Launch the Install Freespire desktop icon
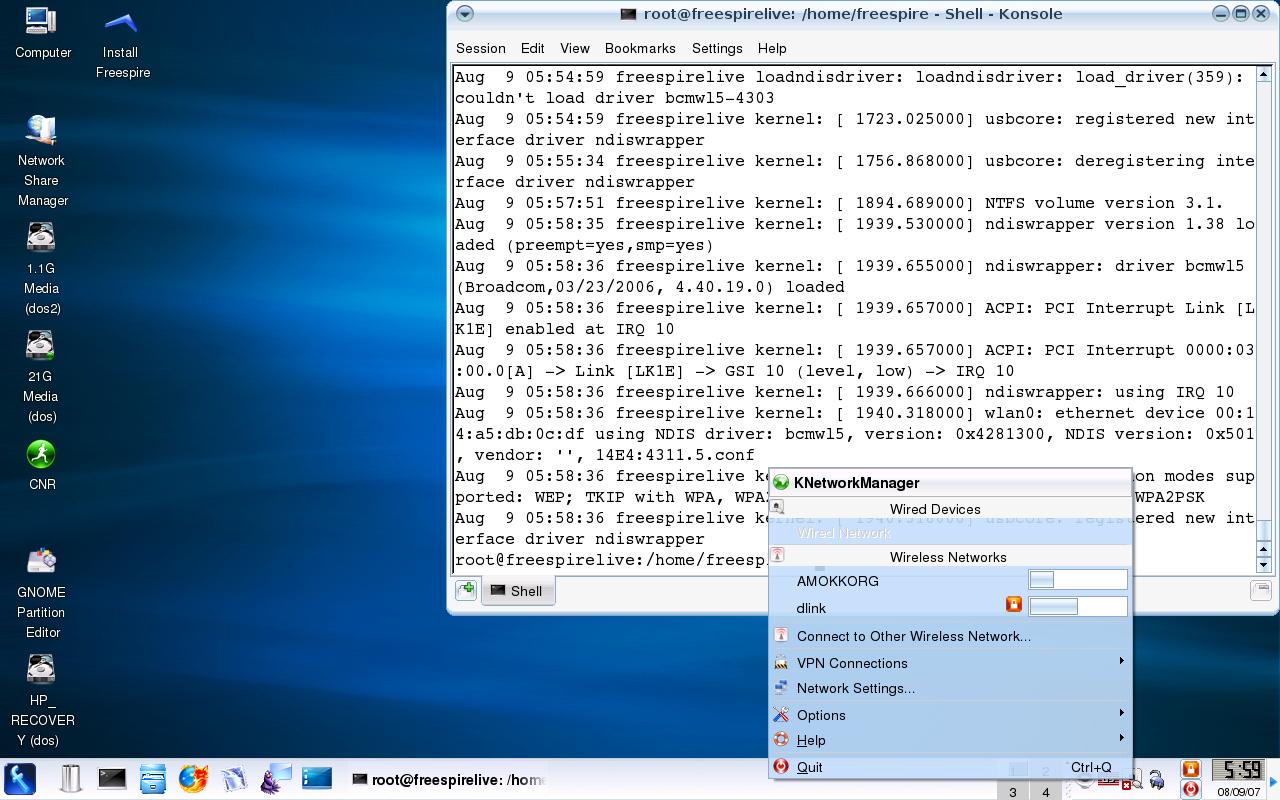This screenshot has width=1280, height=800. (x=121, y=42)
